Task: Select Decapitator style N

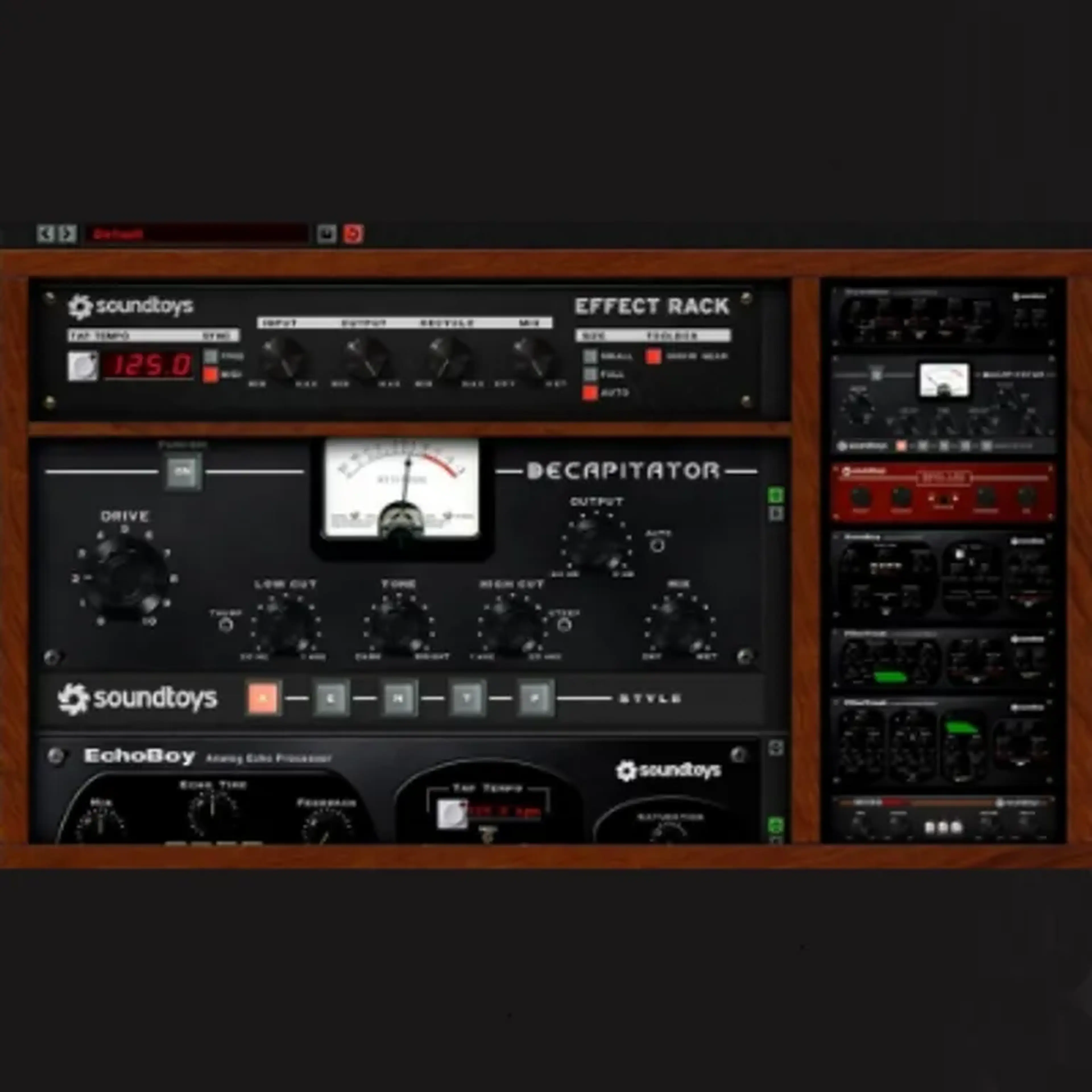Action: 399,698
